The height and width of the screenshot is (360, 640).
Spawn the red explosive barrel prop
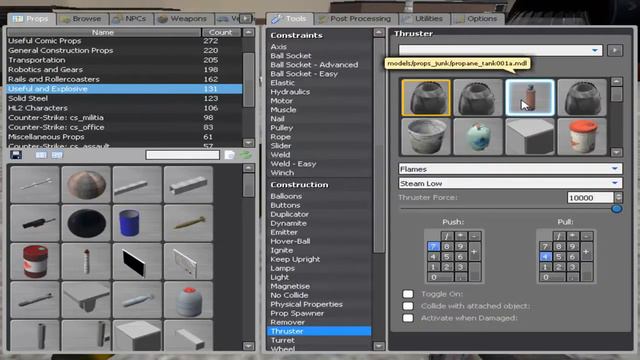click(35, 261)
